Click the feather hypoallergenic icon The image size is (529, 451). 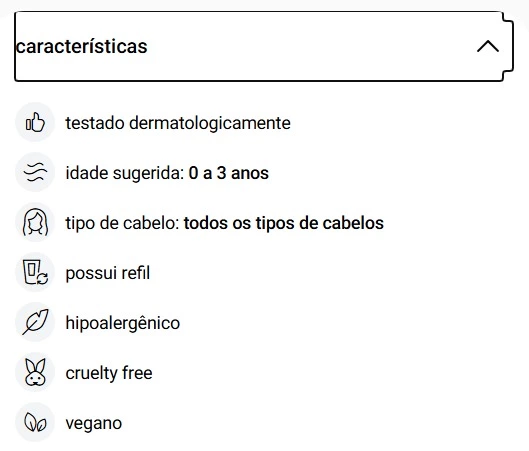tap(35, 322)
